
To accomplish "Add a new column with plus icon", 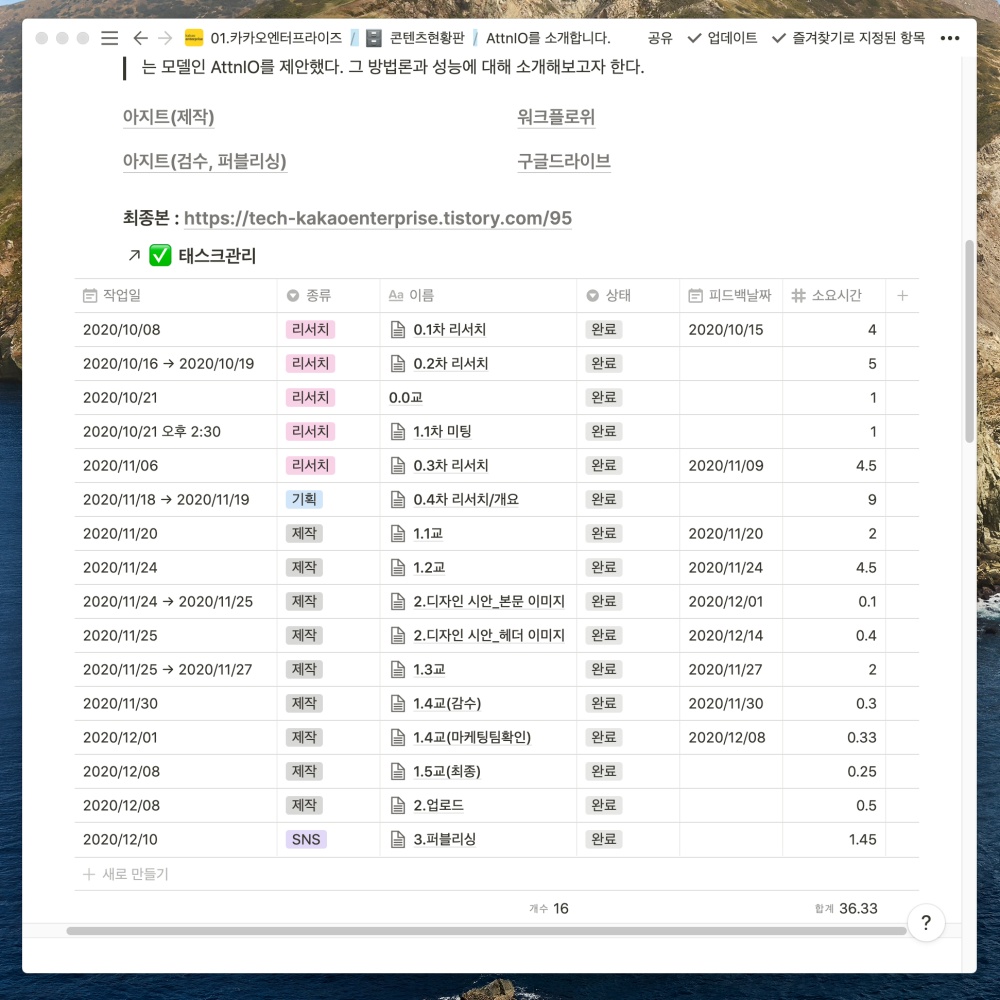I will tap(902, 295).
